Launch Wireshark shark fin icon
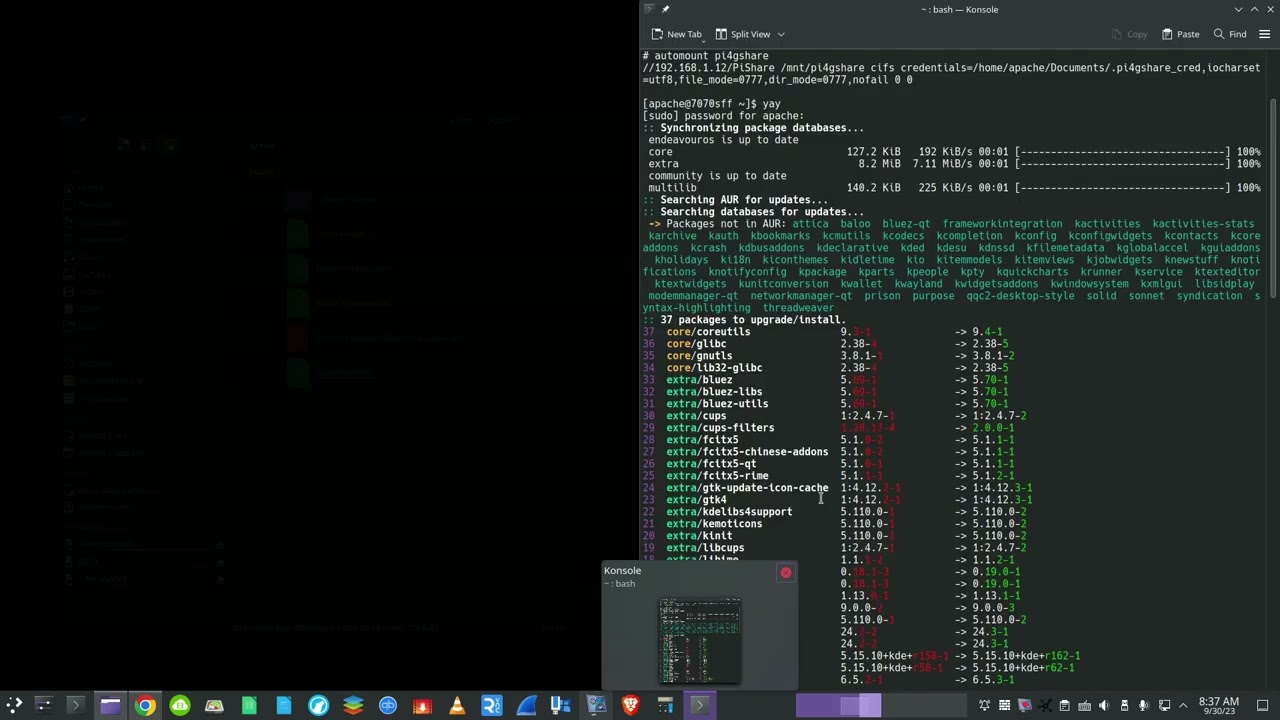 pos(526,705)
